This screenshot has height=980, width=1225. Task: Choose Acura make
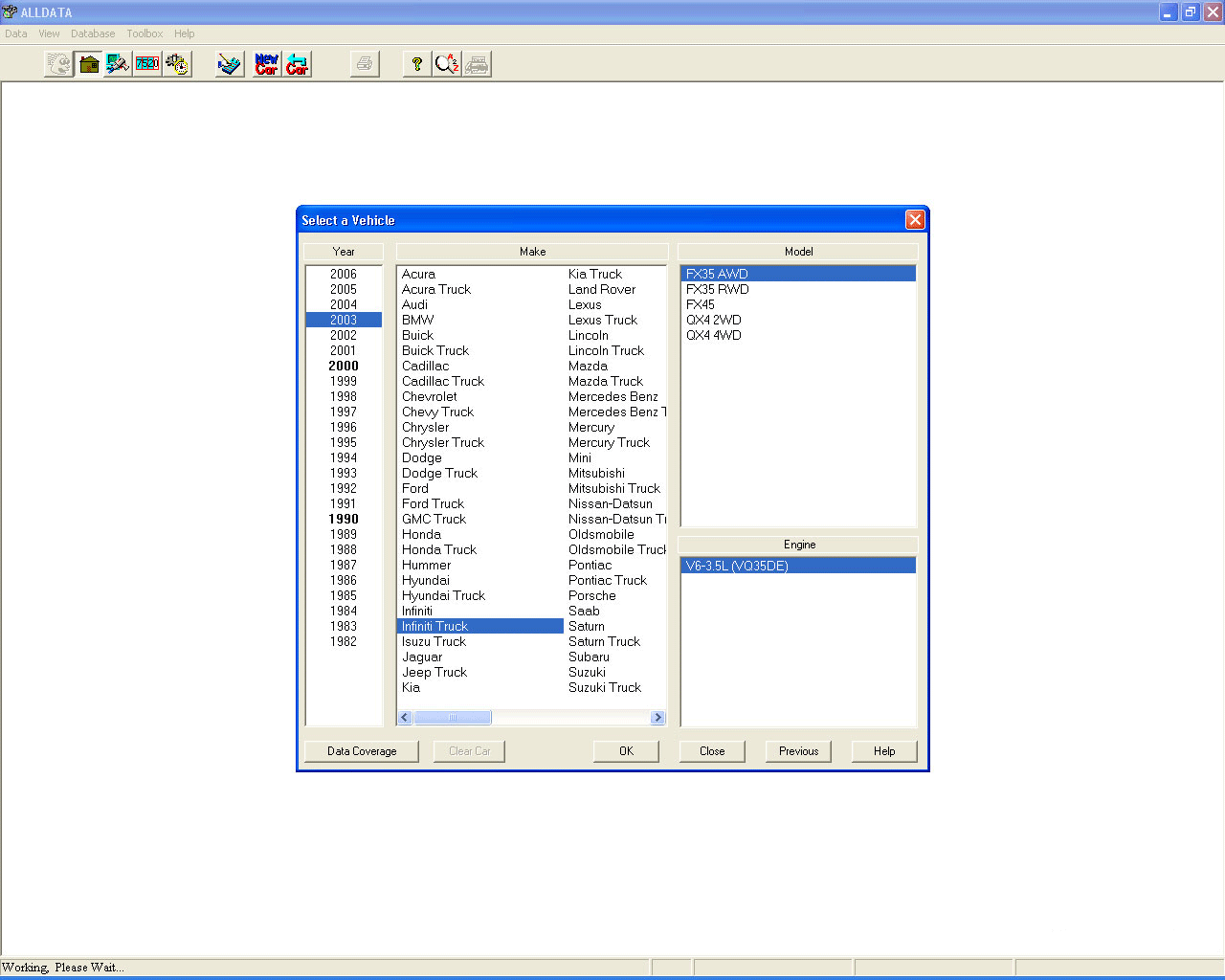pos(418,274)
